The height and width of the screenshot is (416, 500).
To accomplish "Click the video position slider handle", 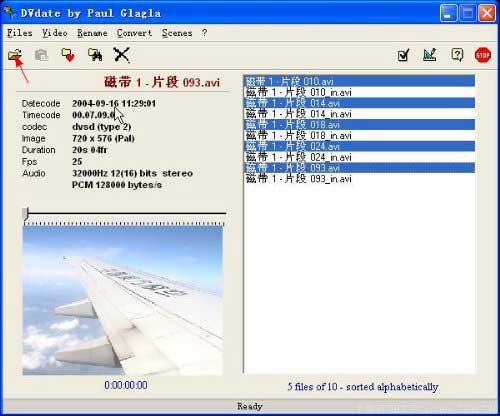I will pyautogui.click(x=26, y=213).
